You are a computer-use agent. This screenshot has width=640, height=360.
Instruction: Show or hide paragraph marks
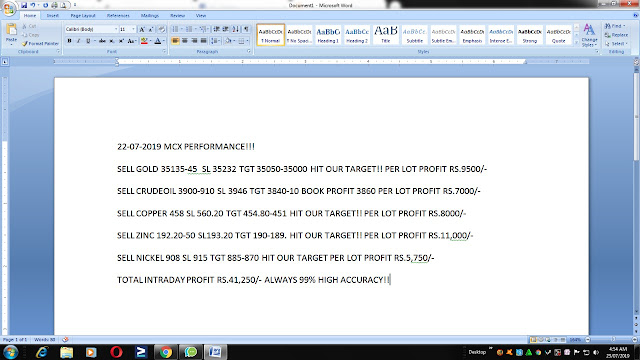point(246,29)
